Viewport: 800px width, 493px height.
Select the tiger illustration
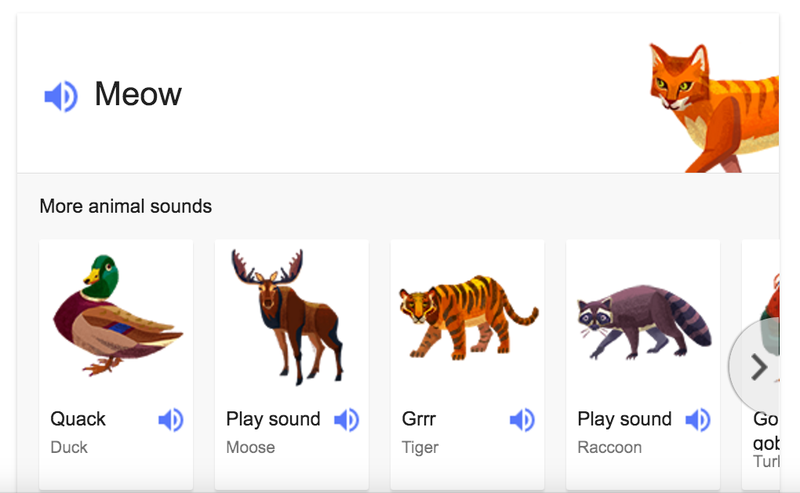(x=467, y=320)
